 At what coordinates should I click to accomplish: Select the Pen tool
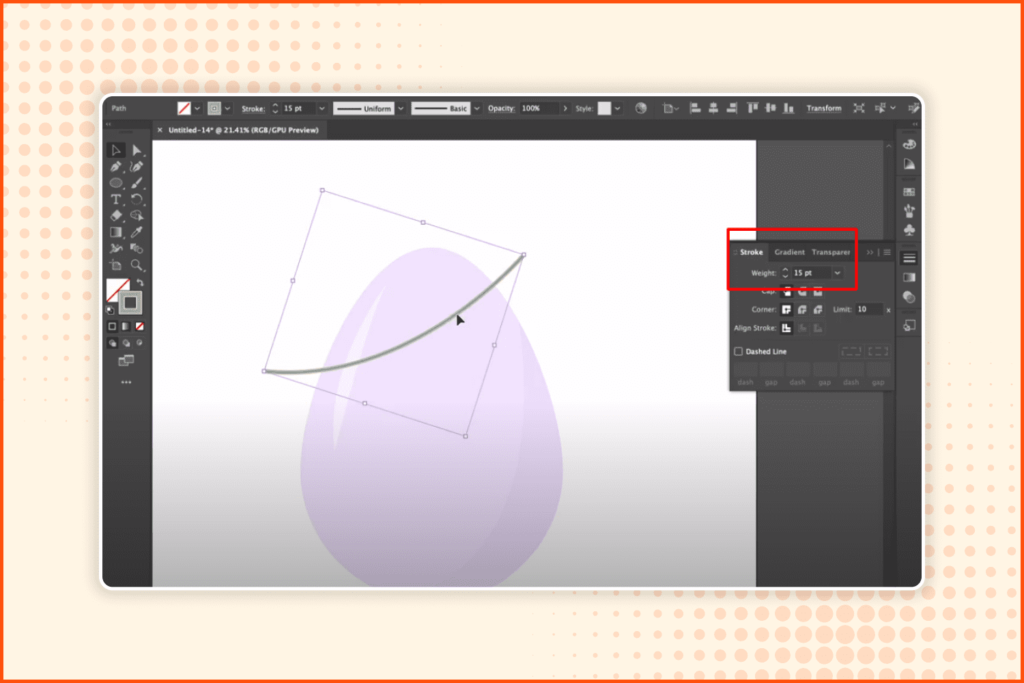pos(114,168)
